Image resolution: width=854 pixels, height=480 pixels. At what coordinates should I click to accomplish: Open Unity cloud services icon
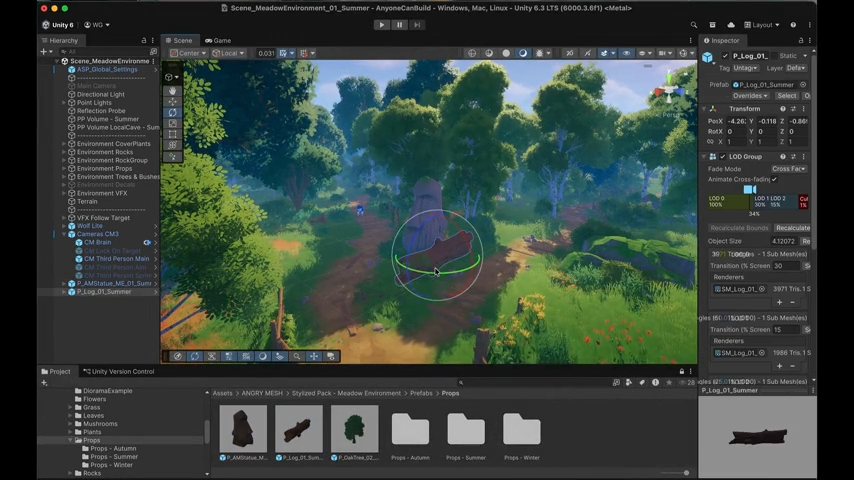[x=731, y=25]
